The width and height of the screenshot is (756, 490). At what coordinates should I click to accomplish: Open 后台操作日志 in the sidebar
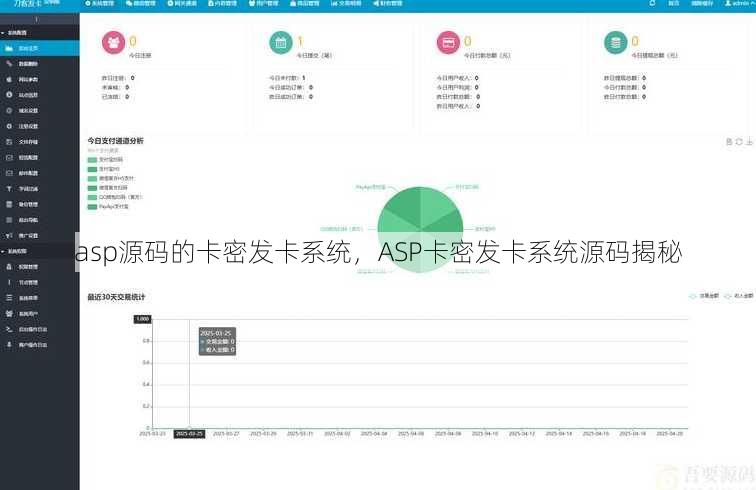tap(40, 329)
